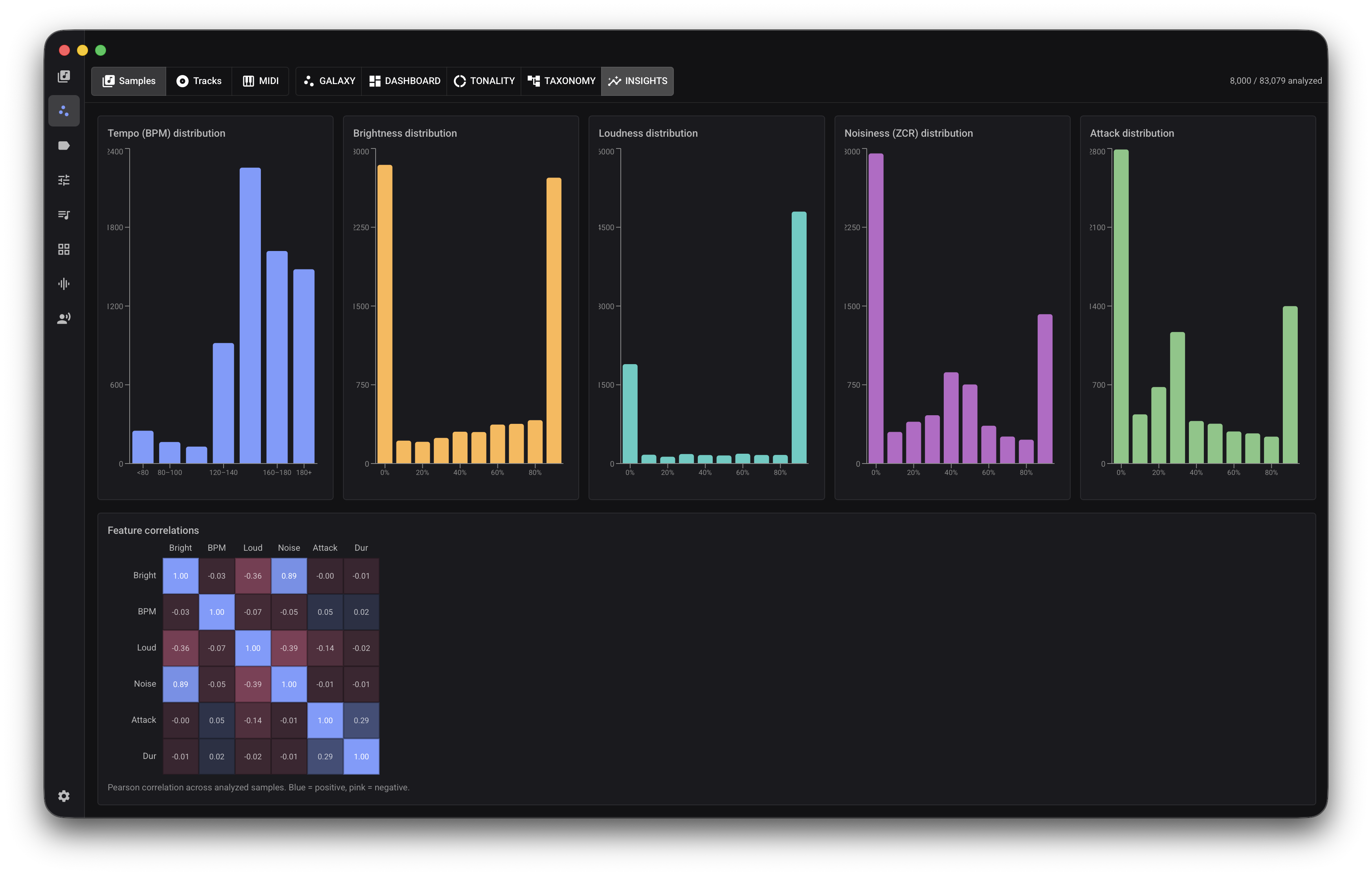Switch to the Samples tab
1372x876 pixels.
click(x=129, y=81)
